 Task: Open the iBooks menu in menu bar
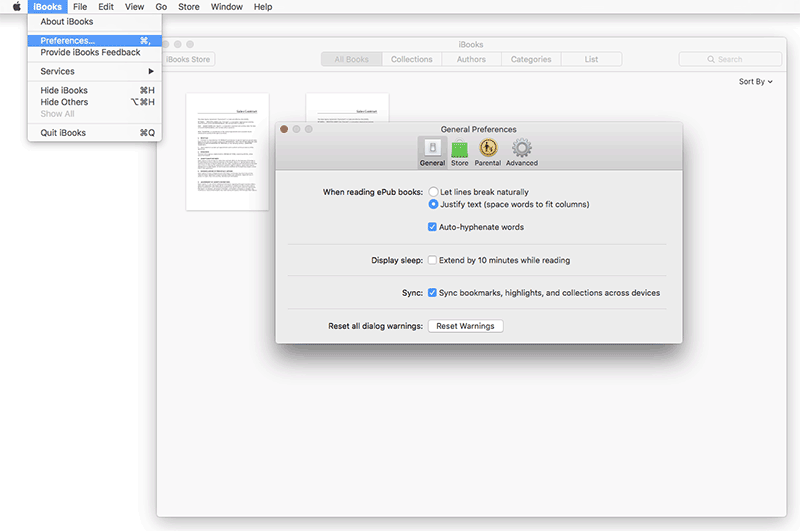[47, 7]
